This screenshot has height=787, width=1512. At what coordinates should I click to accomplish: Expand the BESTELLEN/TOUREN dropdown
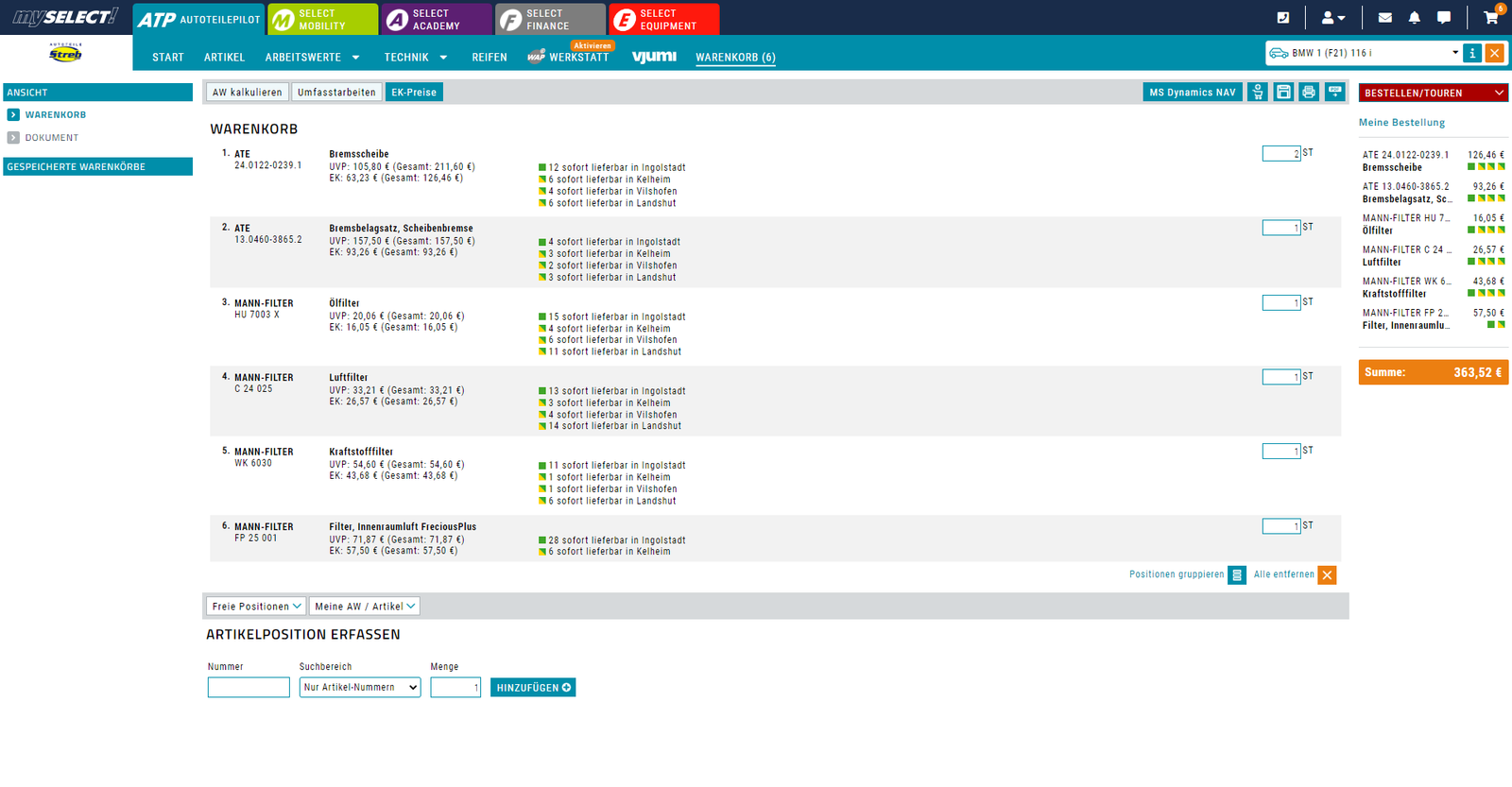click(x=1434, y=93)
